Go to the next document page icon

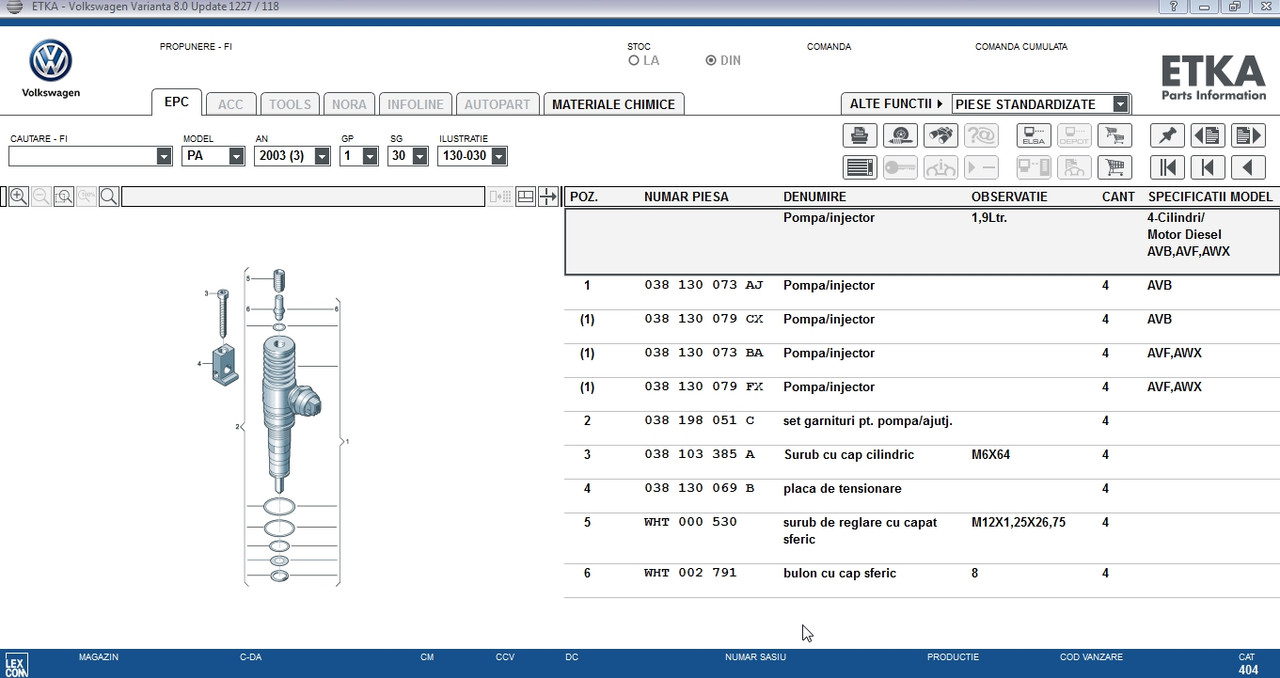coord(1248,136)
